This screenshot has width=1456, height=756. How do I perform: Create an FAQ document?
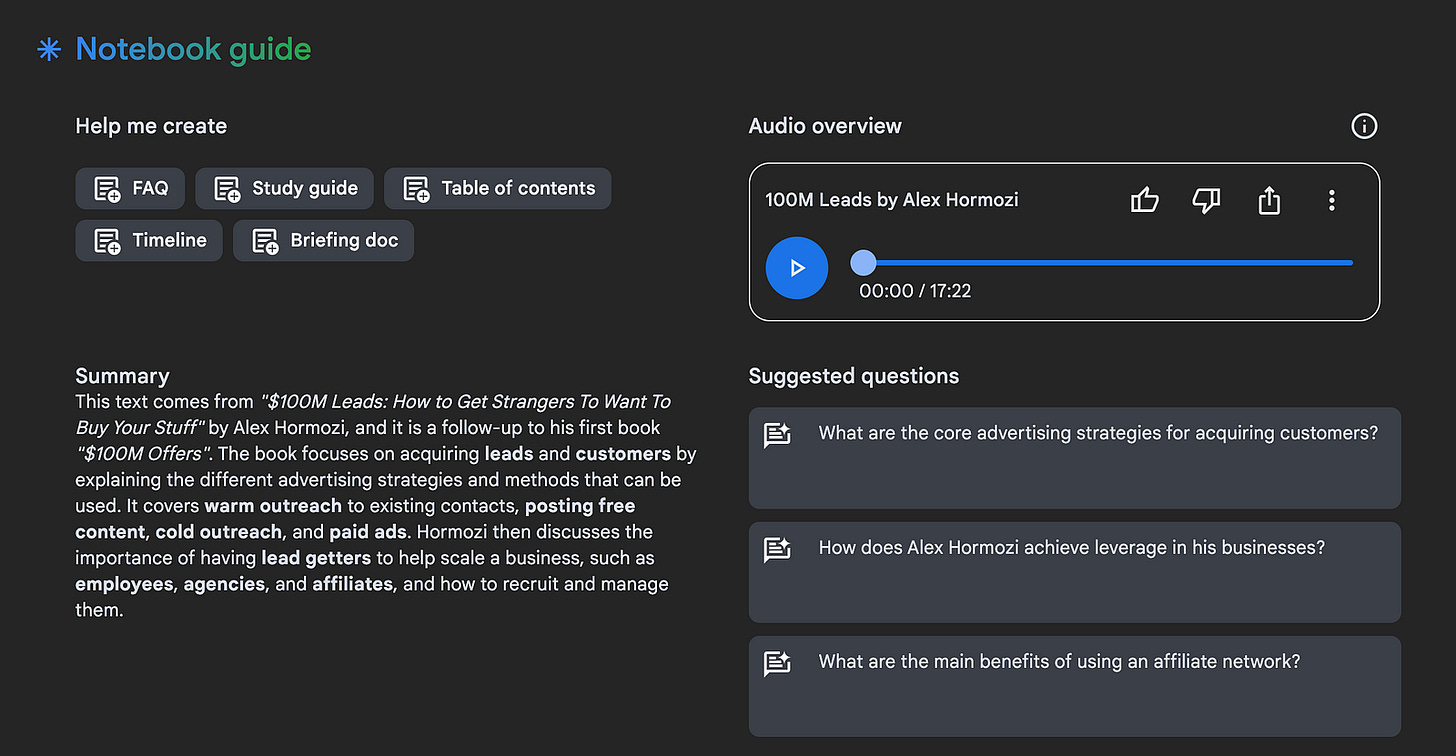point(130,188)
